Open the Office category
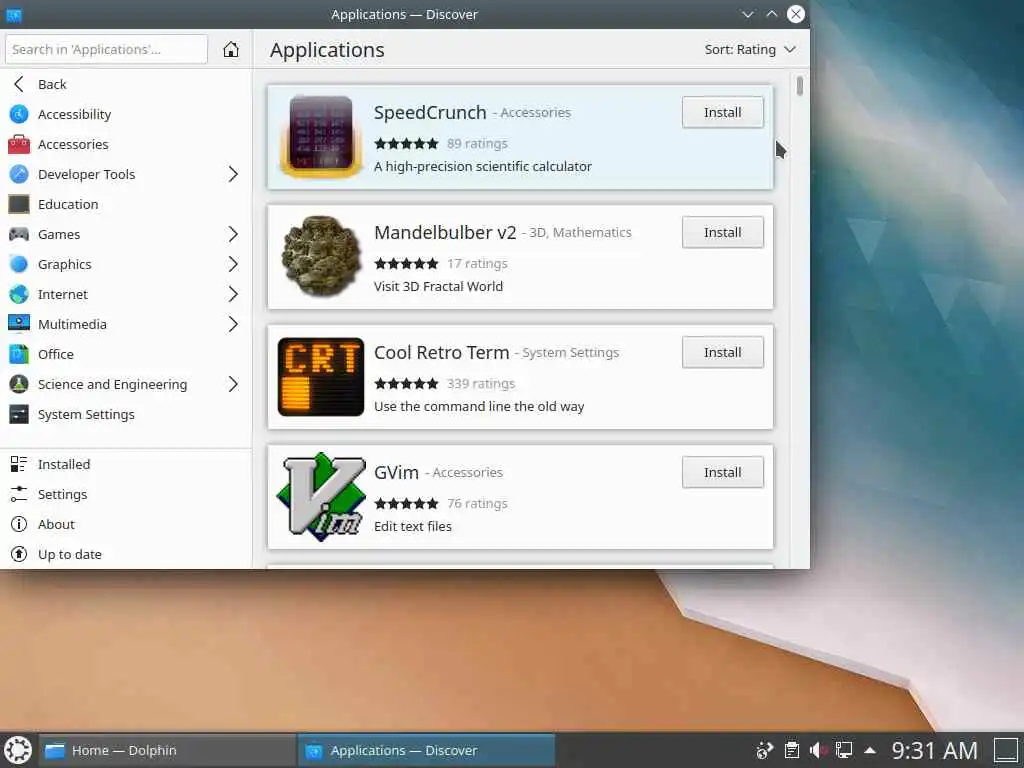 (125, 355)
